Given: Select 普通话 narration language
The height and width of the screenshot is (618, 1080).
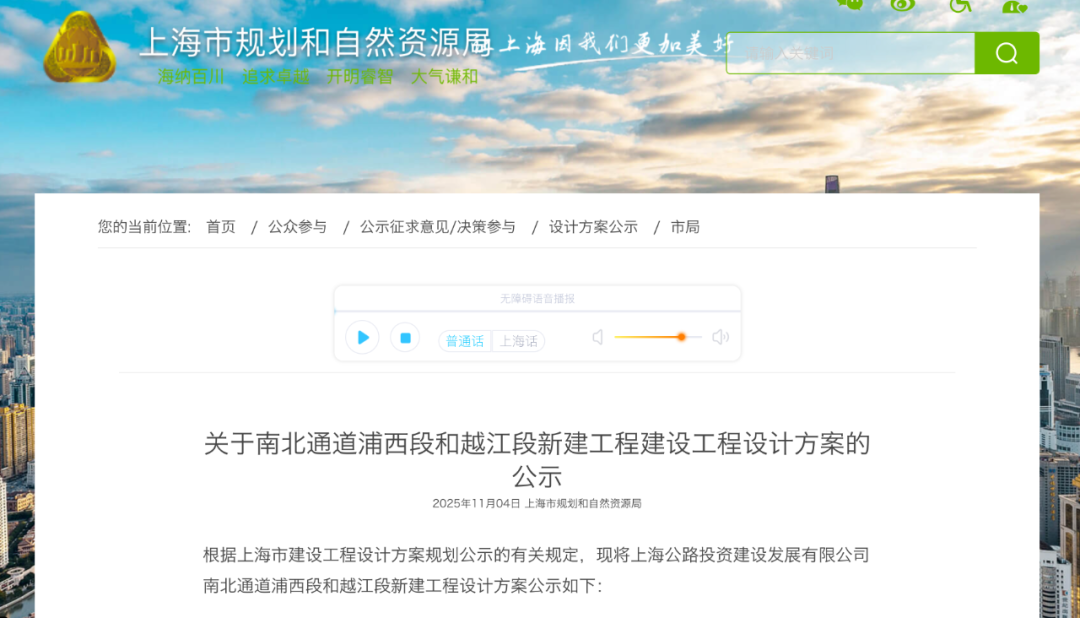Looking at the screenshot, I should coord(465,341).
